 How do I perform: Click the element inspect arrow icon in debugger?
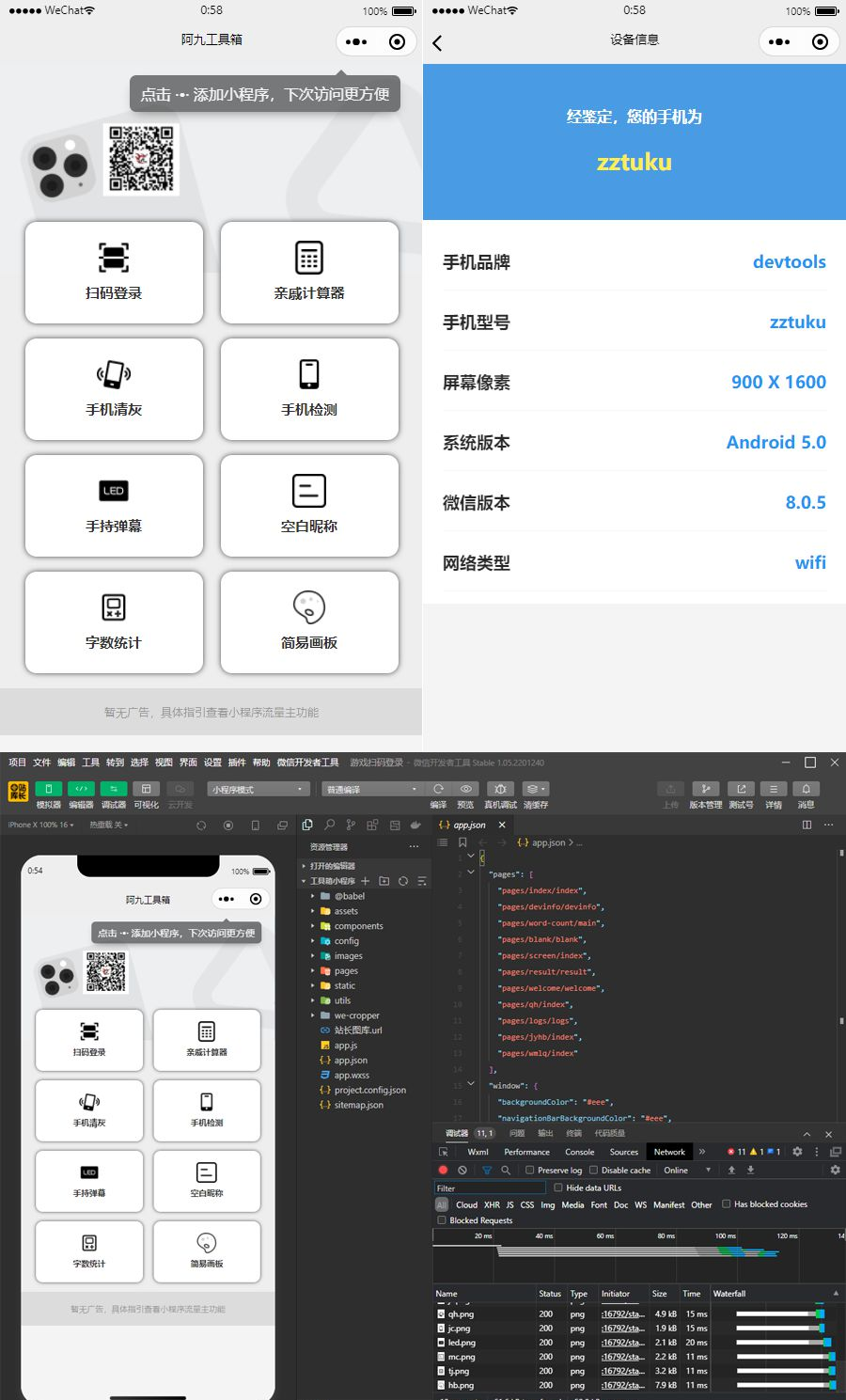444,1152
